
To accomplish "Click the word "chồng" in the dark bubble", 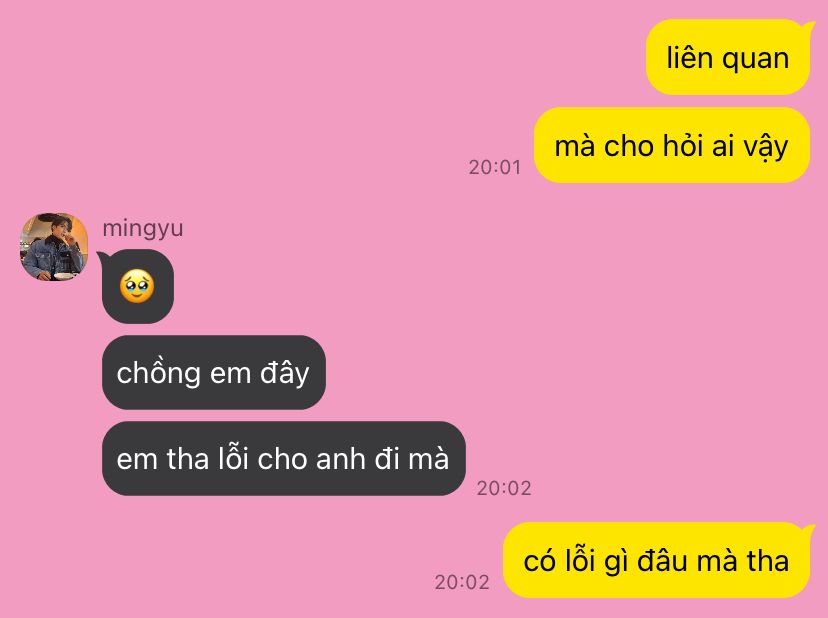I will point(157,373).
